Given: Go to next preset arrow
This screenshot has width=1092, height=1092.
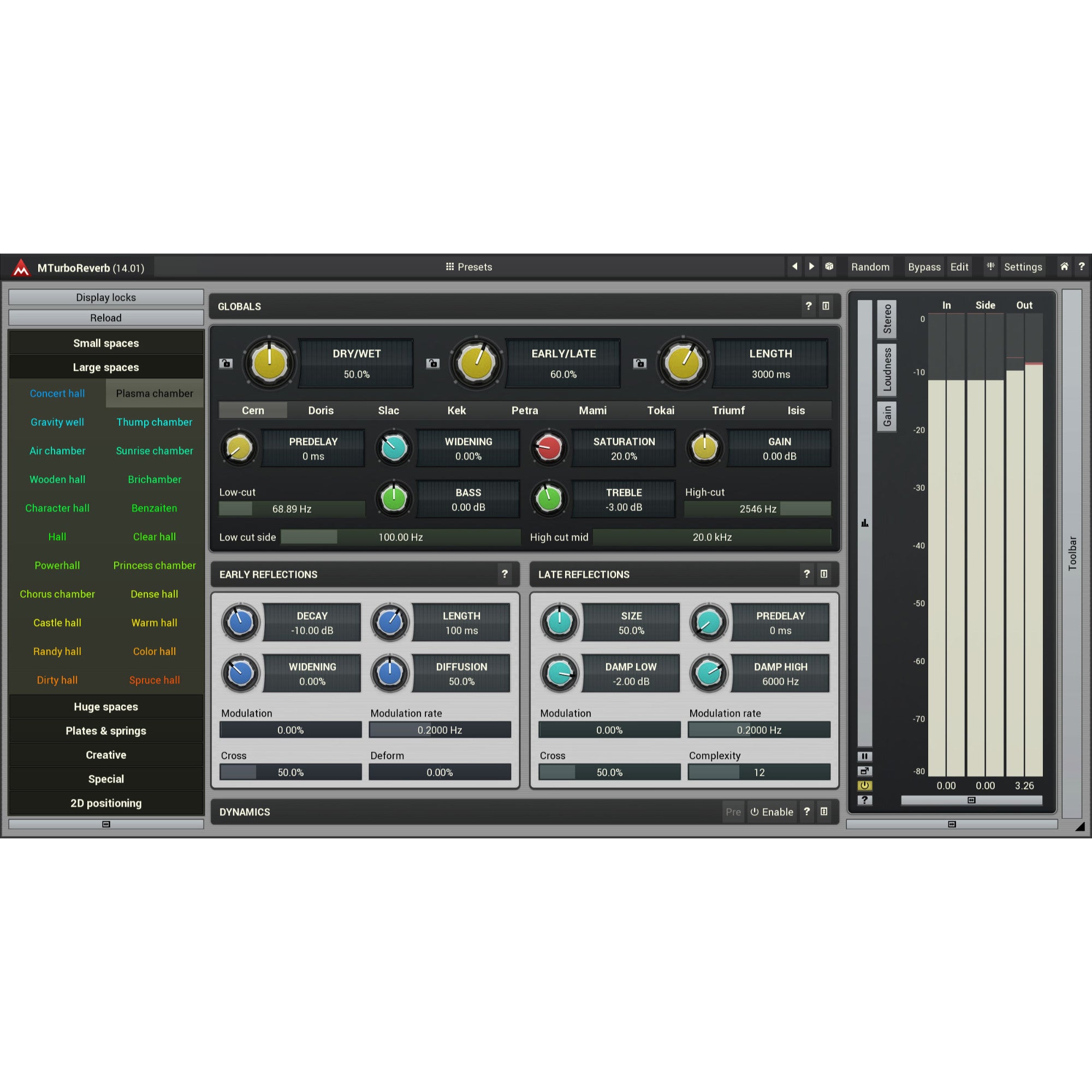Looking at the screenshot, I should click(x=812, y=266).
